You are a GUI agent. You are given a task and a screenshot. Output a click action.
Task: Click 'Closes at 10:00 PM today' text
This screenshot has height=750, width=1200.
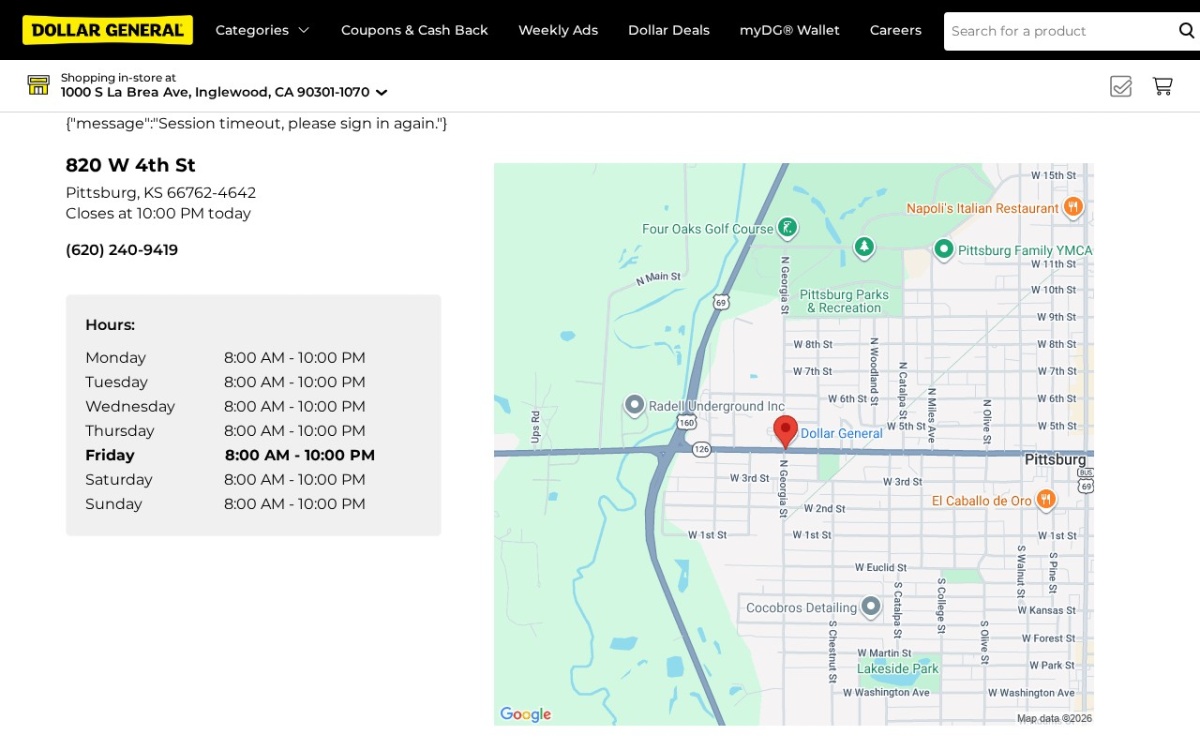coord(158,213)
